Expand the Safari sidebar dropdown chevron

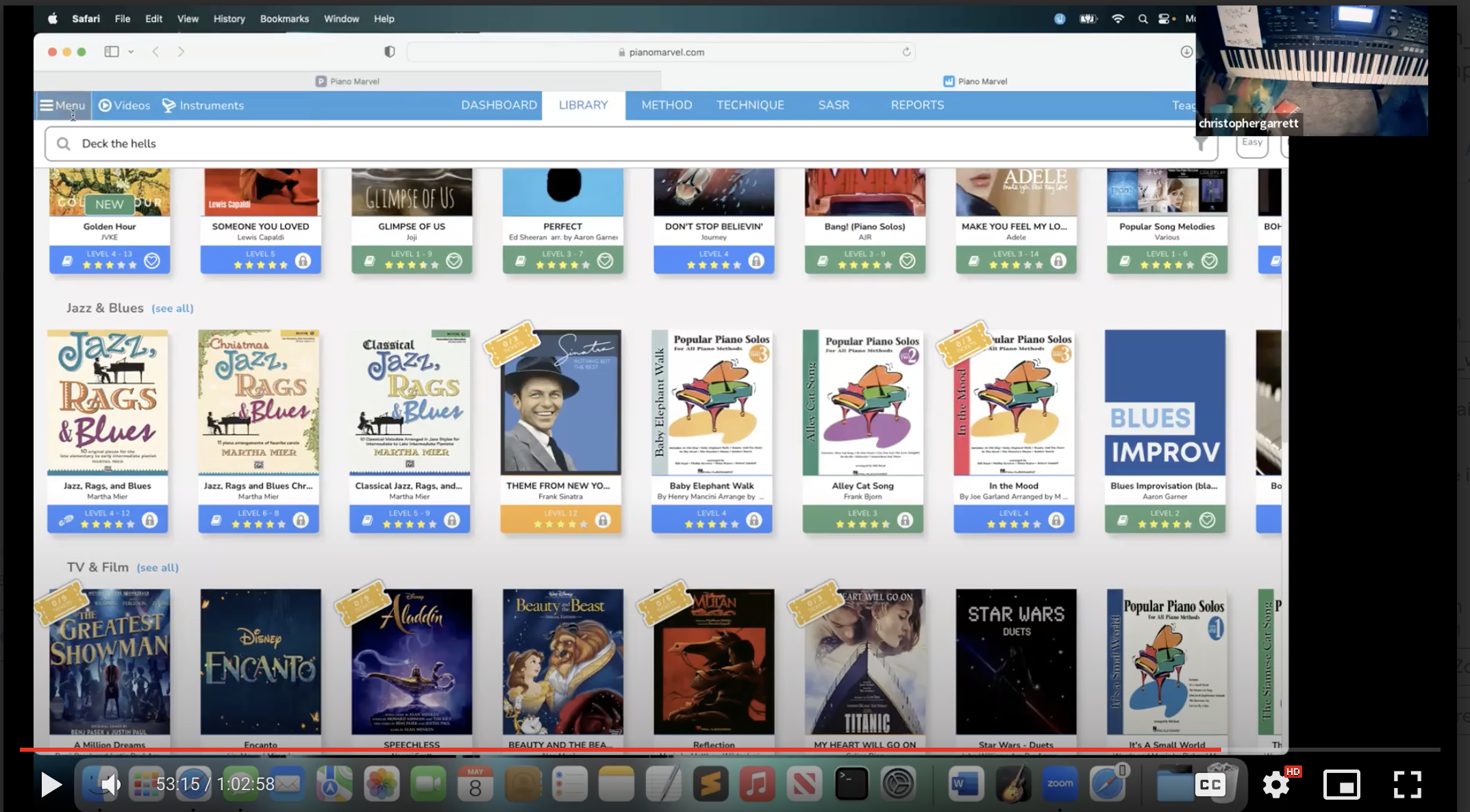[x=131, y=52]
